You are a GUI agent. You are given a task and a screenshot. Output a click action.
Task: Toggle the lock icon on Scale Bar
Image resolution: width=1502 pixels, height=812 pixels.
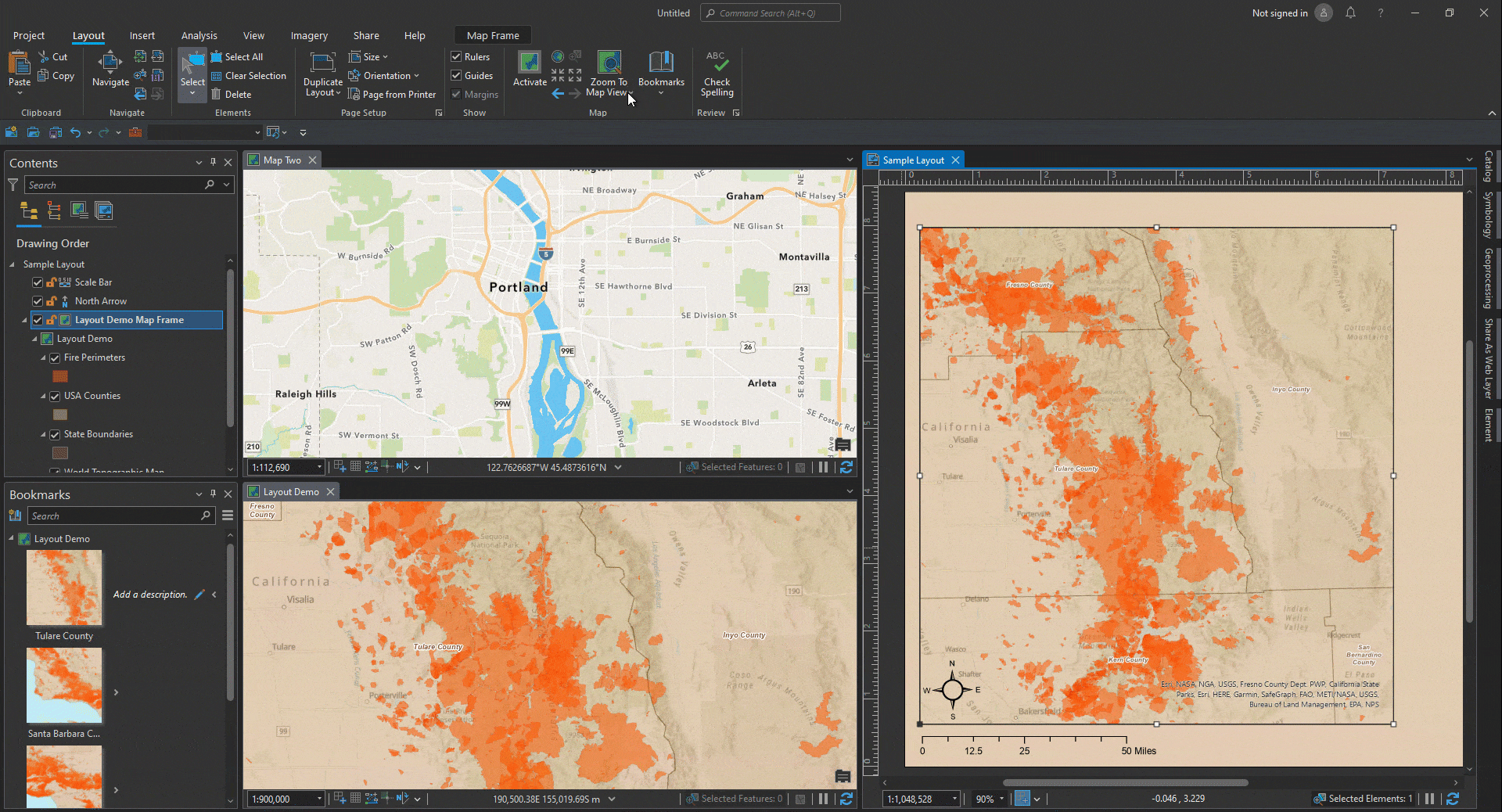click(51, 282)
